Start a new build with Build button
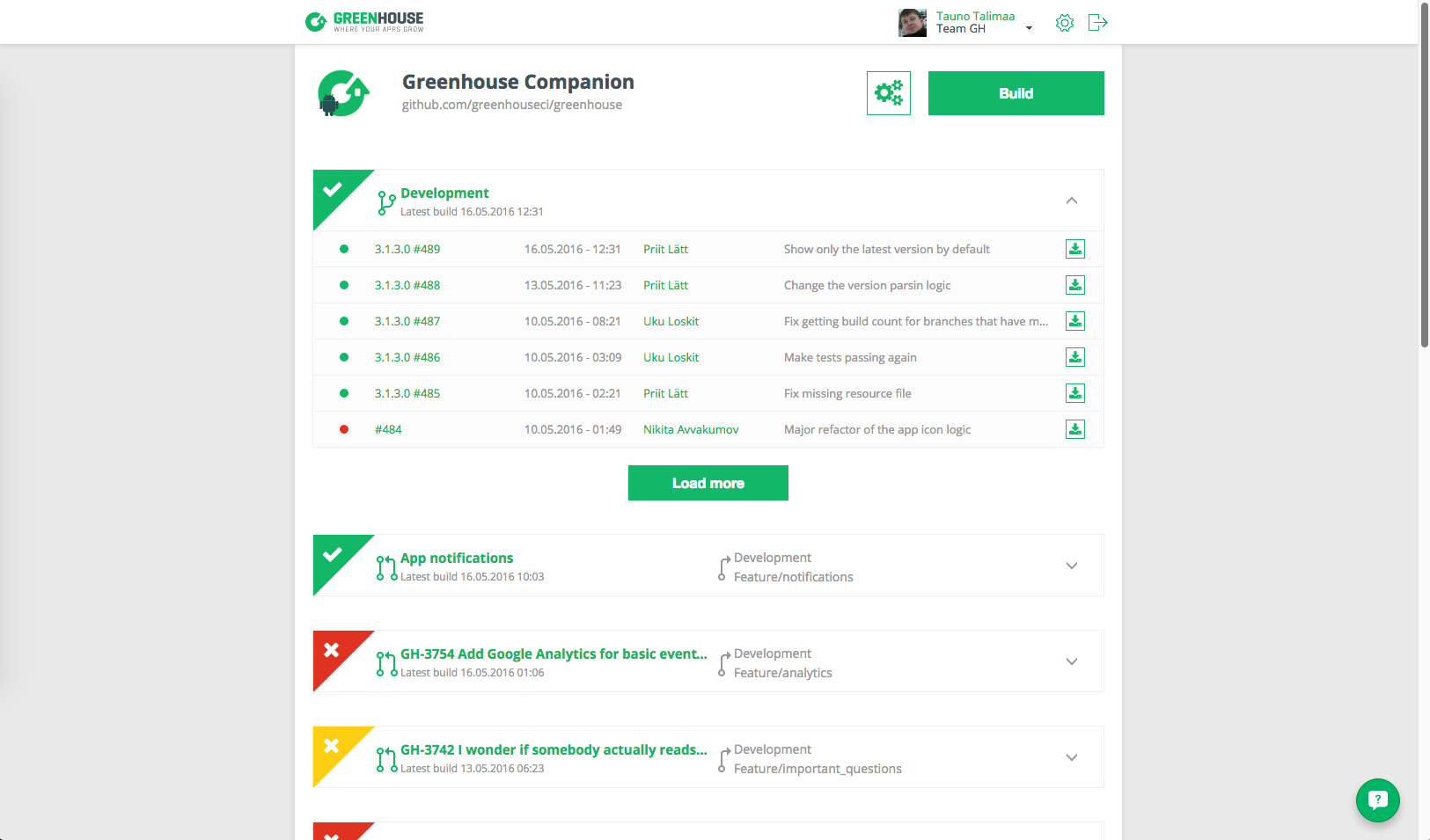 point(1016,93)
